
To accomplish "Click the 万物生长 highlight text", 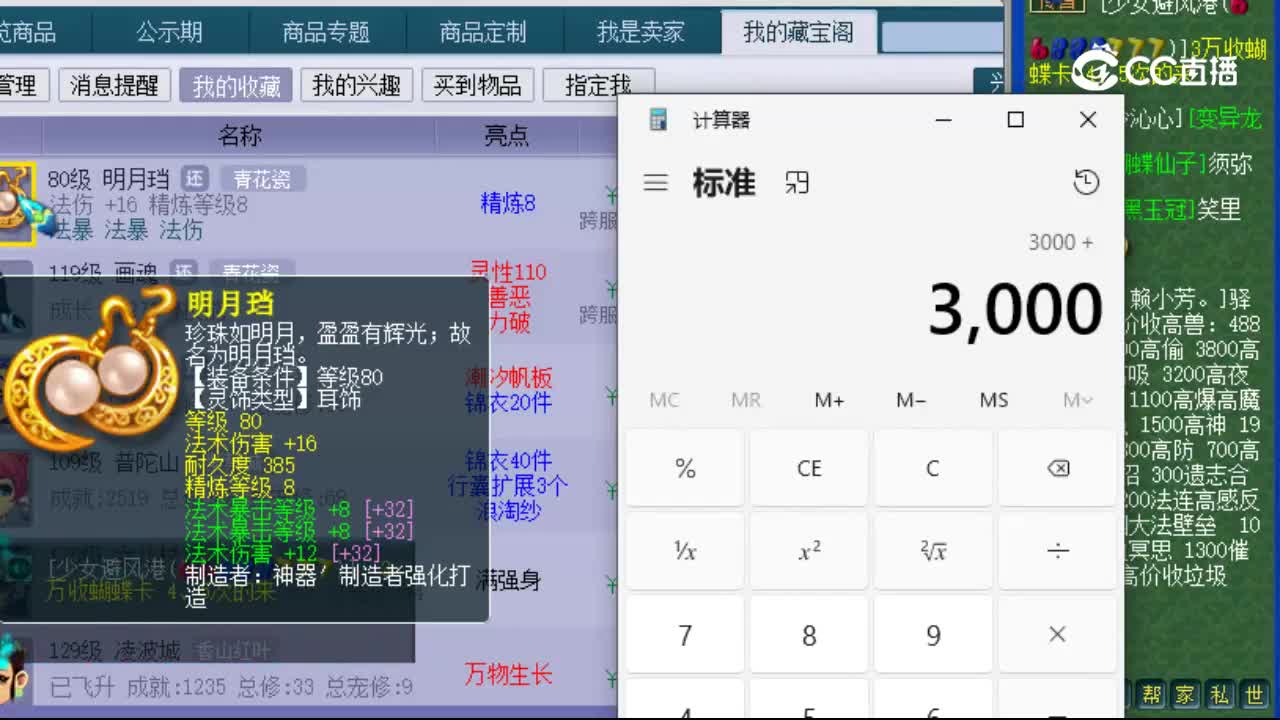I will pyautogui.click(x=508, y=674).
